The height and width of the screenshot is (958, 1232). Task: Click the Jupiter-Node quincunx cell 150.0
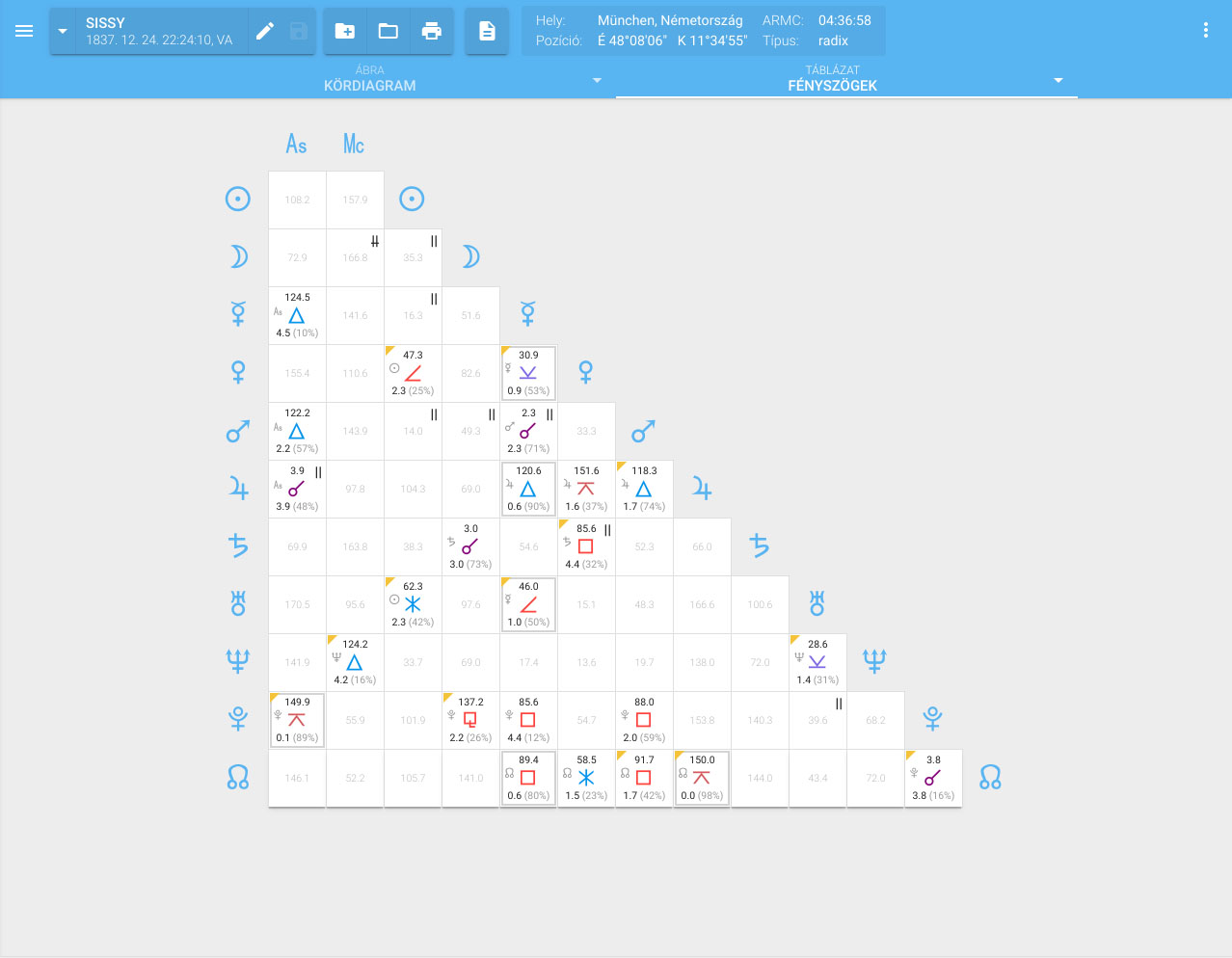(x=702, y=778)
